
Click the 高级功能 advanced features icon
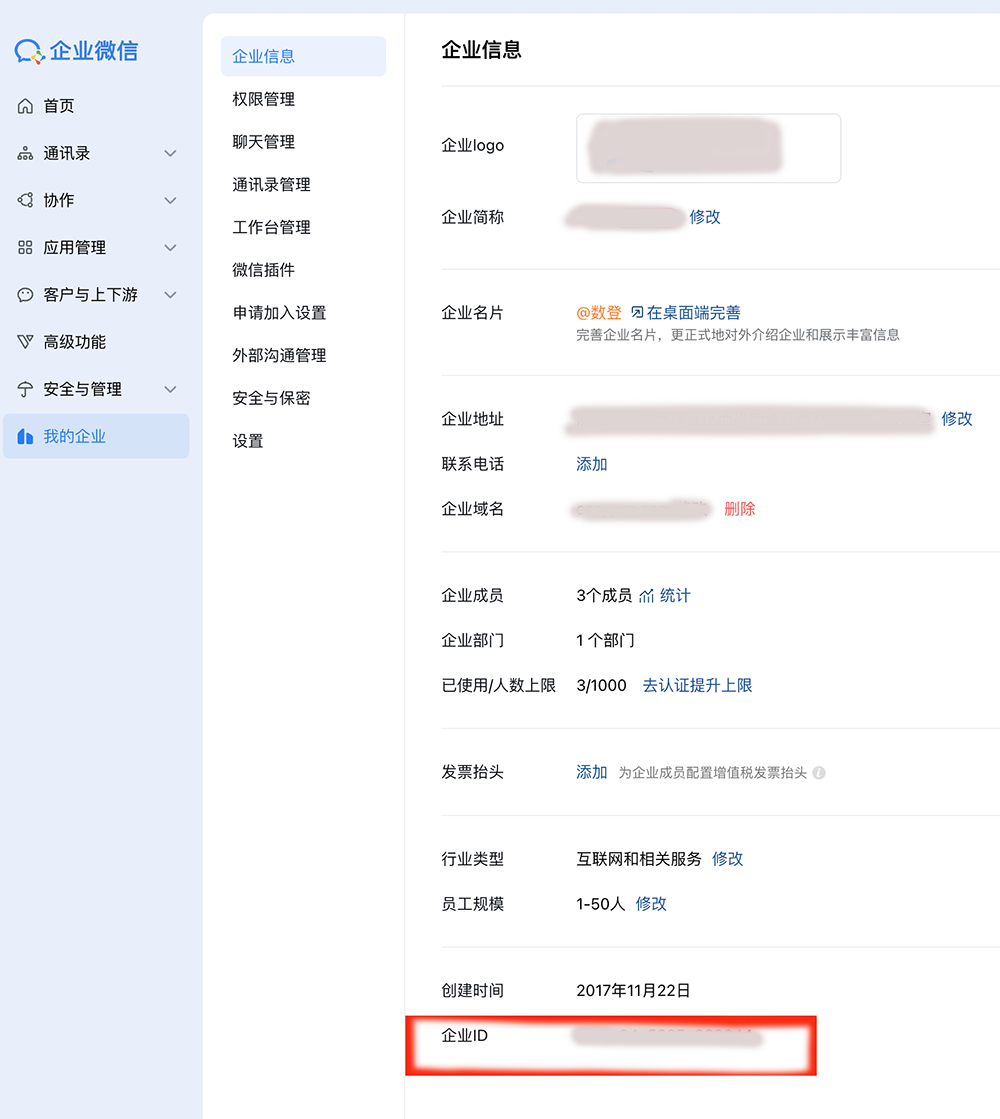tap(24, 341)
